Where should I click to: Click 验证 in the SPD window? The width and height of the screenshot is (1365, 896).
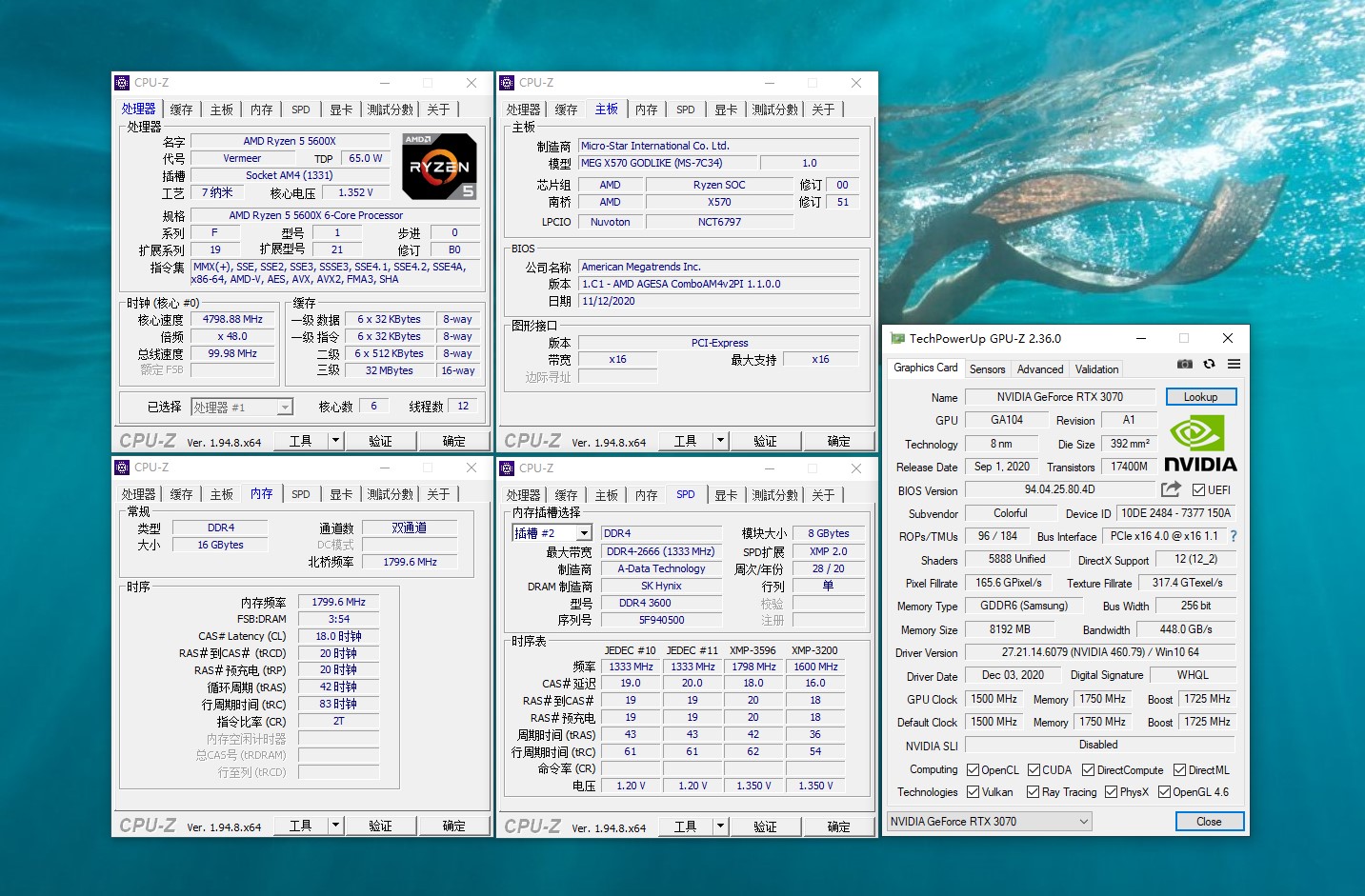pos(765,826)
